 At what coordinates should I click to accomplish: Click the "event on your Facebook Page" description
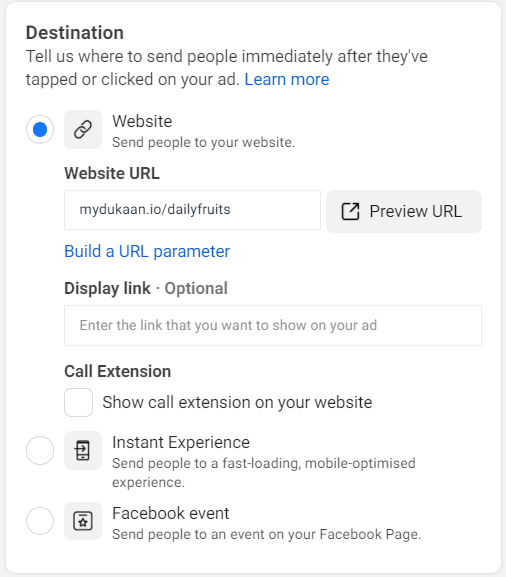pyautogui.click(x=266, y=534)
